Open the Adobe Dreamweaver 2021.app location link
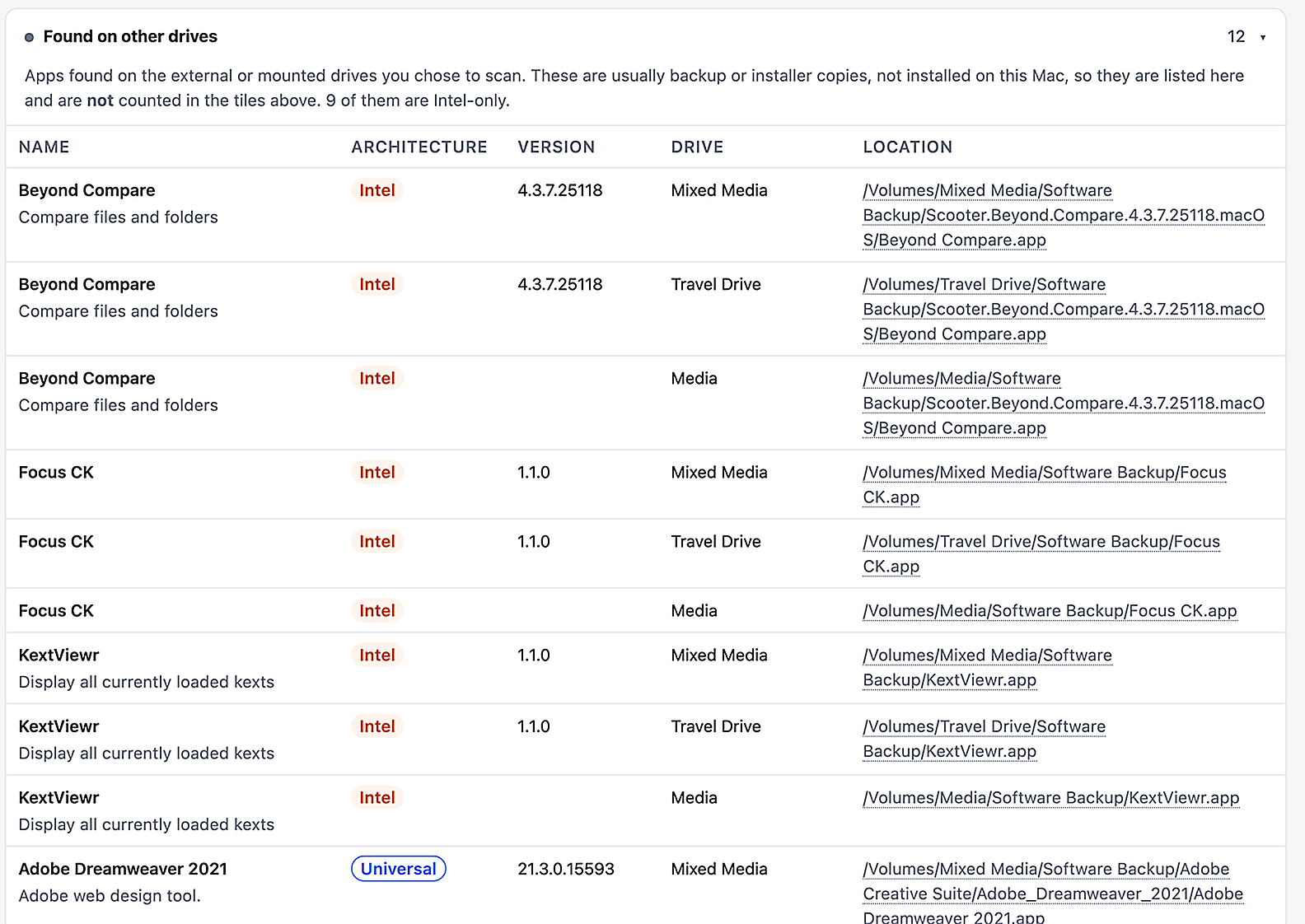The width and height of the screenshot is (1305, 924). point(1053,893)
